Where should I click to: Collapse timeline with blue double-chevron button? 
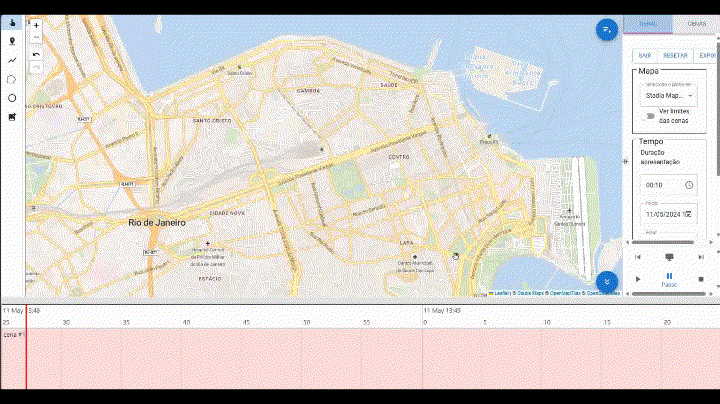606,282
